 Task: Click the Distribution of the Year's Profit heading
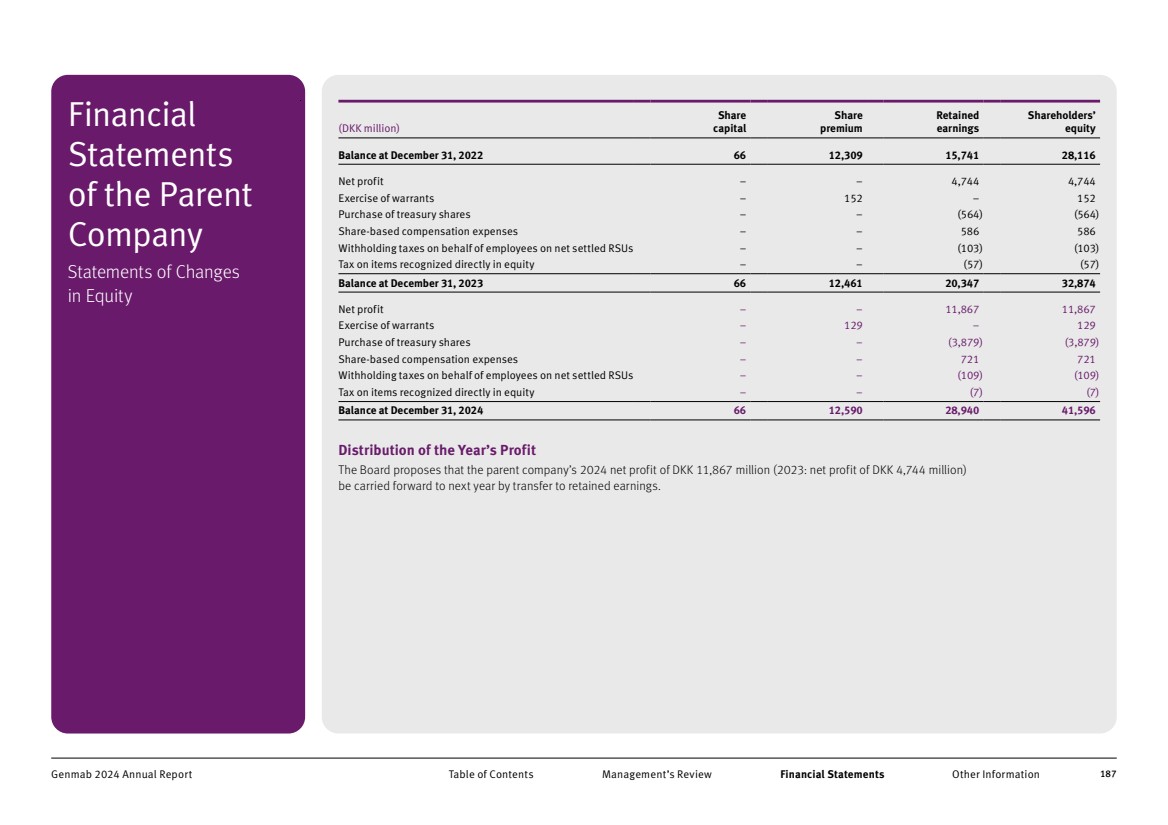point(437,450)
